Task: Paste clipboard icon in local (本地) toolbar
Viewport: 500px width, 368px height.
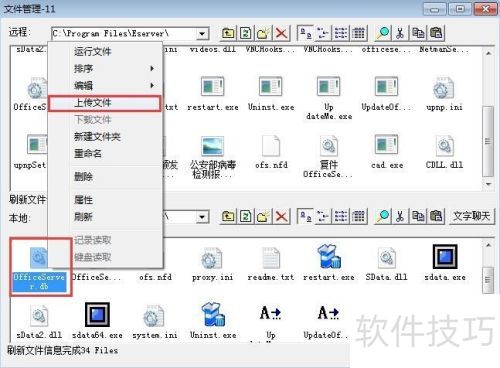Action: (x=436, y=216)
